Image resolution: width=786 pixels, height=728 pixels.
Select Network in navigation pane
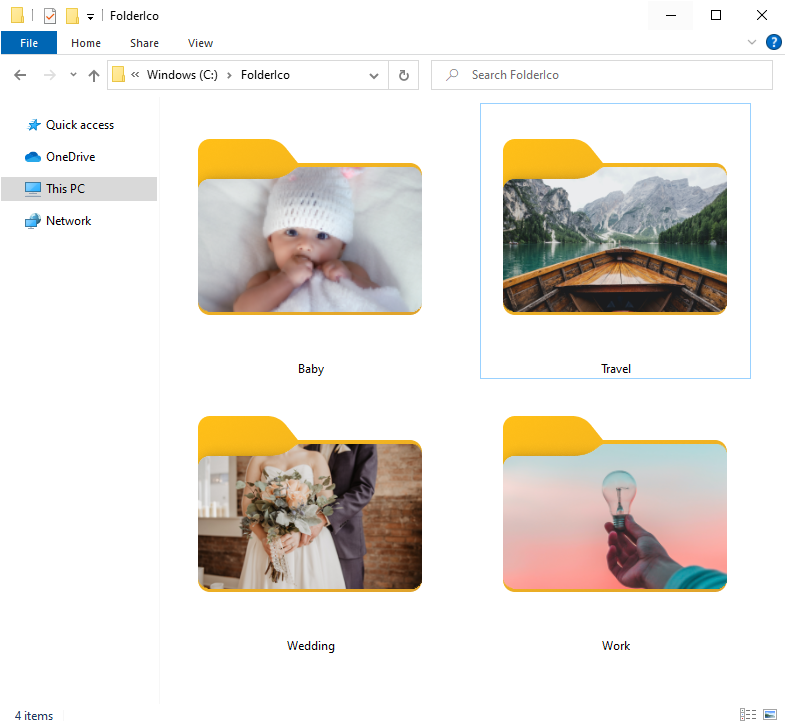click(x=79, y=221)
